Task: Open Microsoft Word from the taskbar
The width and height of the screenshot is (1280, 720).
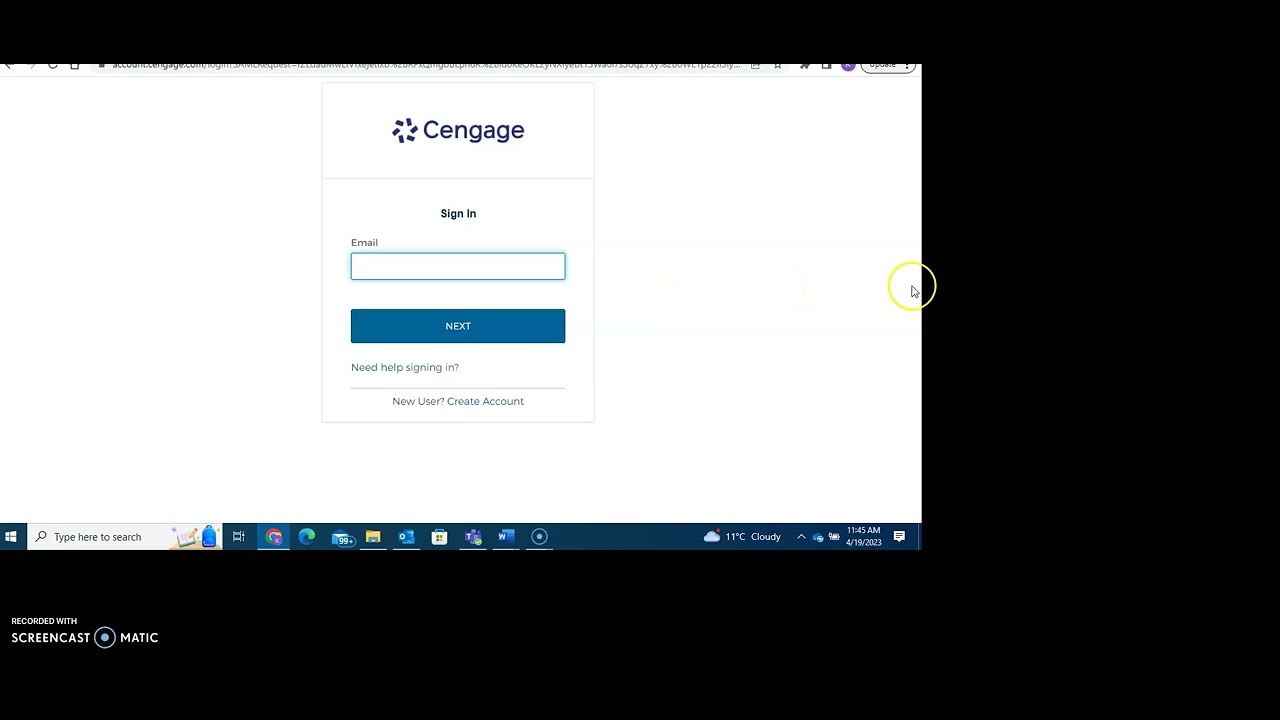Action: pyautogui.click(x=506, y=537)
